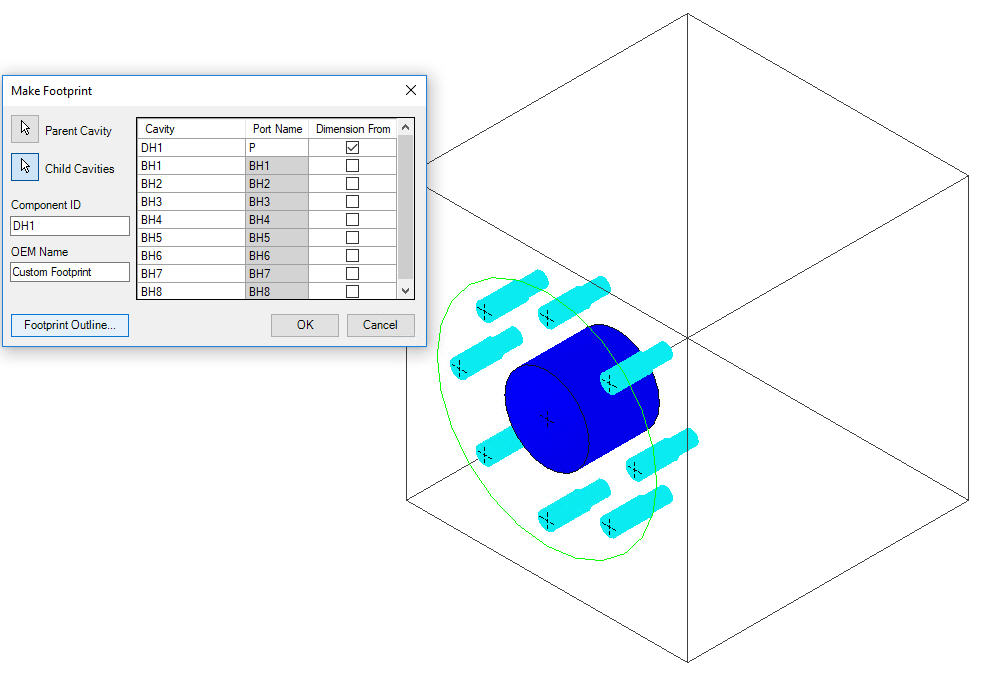Select the BH3 cavity cell
Screen dimensions: 988x683
(192, 202)
